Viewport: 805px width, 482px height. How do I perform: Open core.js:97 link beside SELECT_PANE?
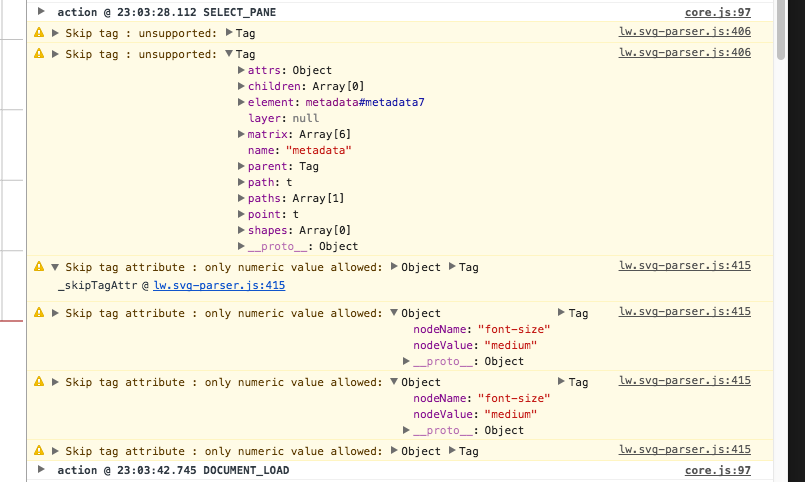pyautogui.click(x=717, y=12)
